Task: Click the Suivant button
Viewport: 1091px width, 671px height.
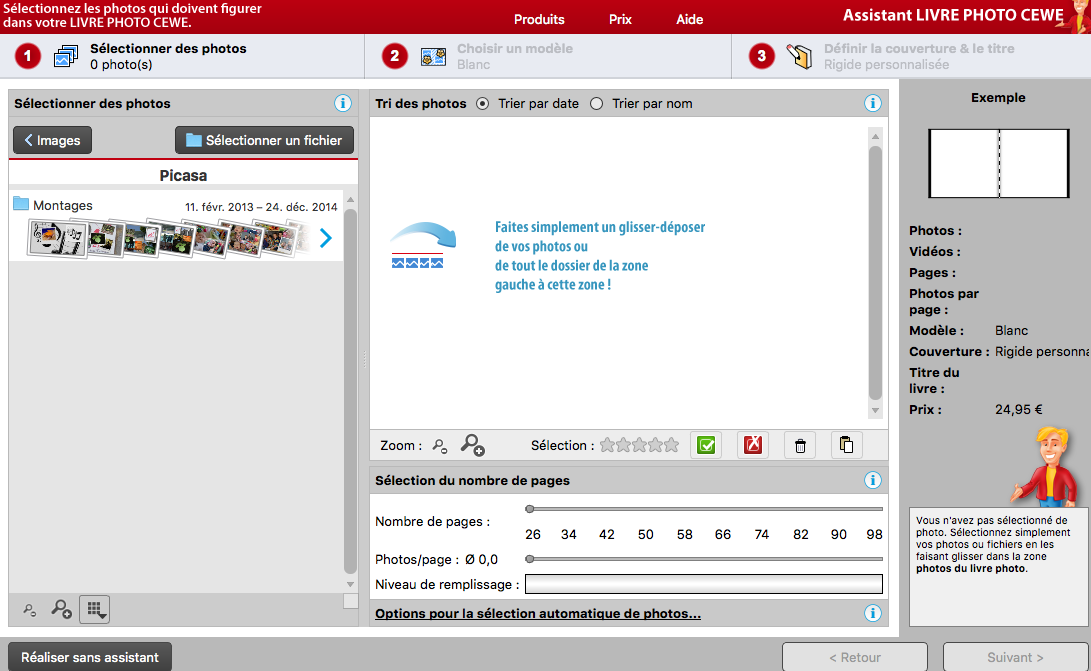Action: [1015, 657]
